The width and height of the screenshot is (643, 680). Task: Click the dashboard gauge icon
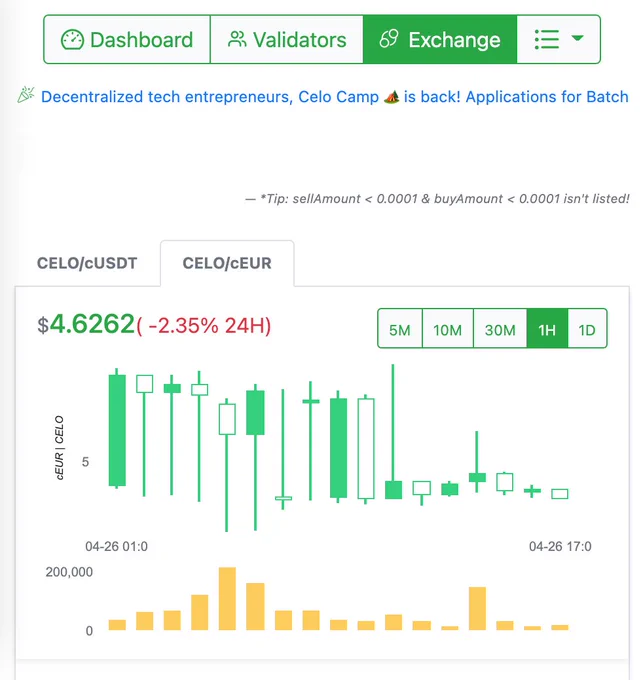(x=72, y=40)
